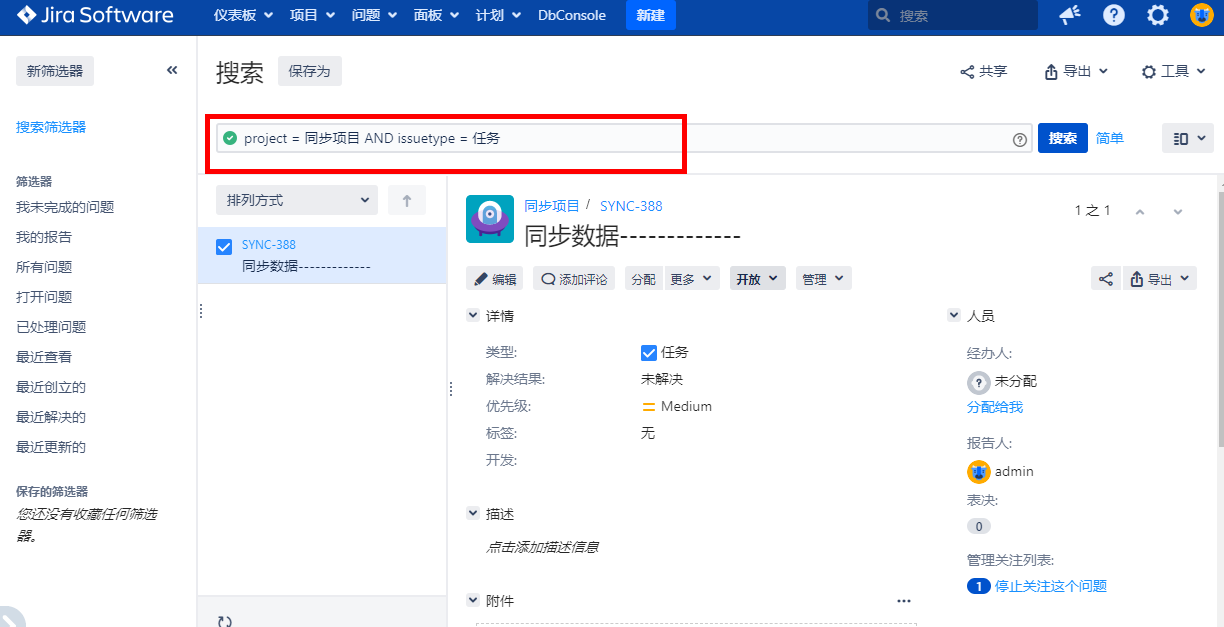Open the attachments more options ellipsis
The image size is (1224, 627).
(x=904, y=601)
